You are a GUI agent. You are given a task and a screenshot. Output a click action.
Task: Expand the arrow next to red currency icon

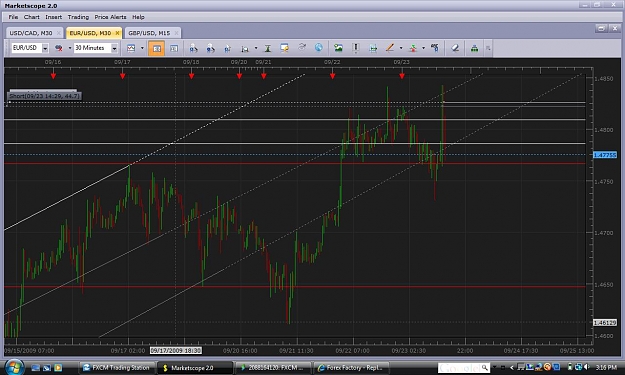(70, 48)
